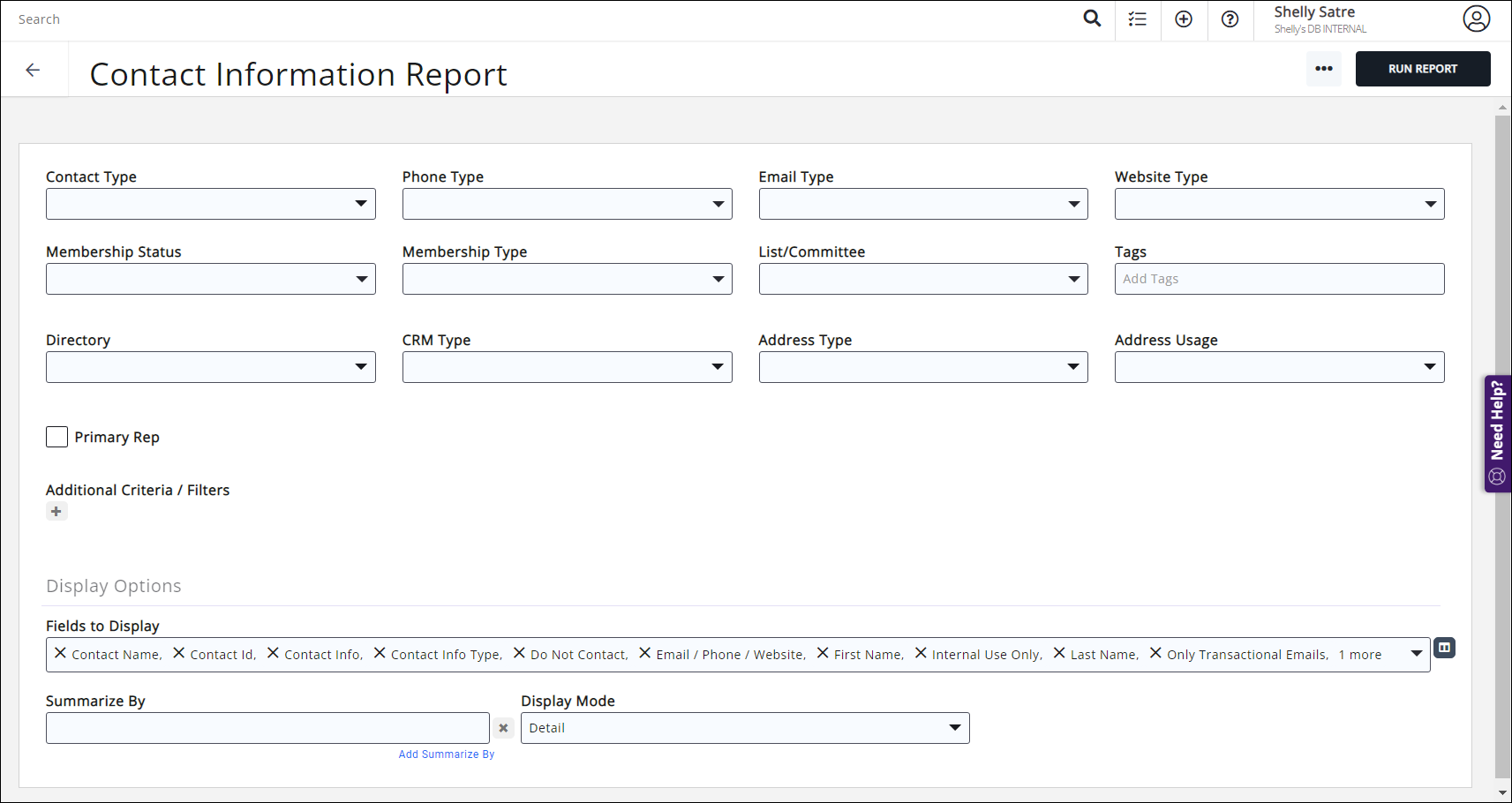Open the field column chooser icon
The height and width of the screenshot is (803, 1512).
pos(1444,648)
